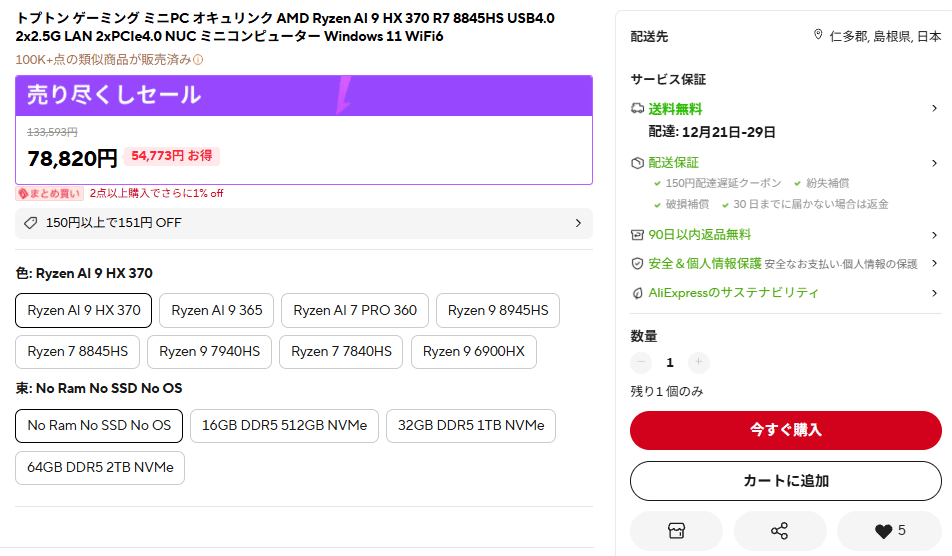Image resolution: width=952 pixels, height=556 pixels.
Task: Click the free shipping truck icon
Action: [637, 109]
